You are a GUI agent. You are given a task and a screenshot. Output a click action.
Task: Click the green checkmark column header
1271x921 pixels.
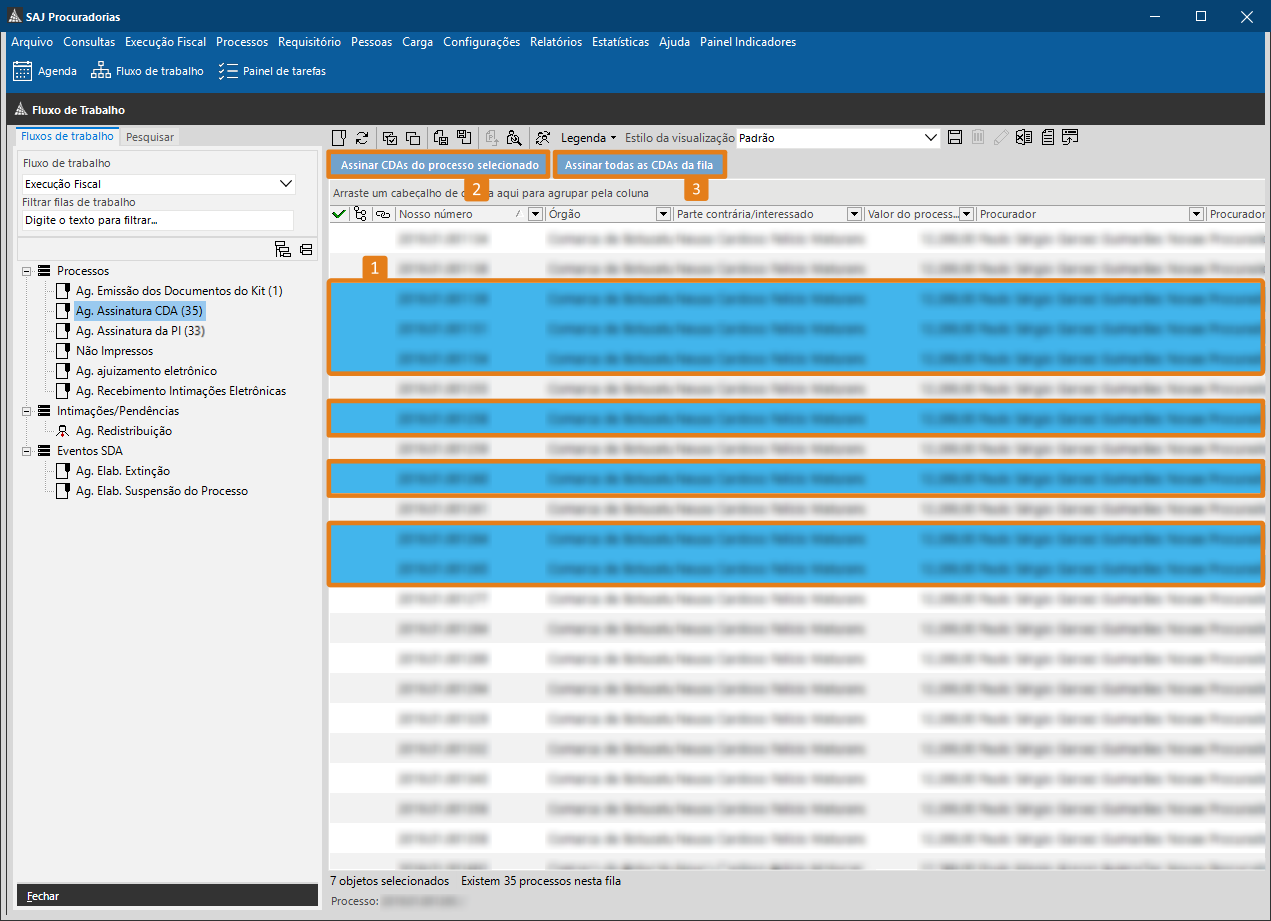pos(339,214)
